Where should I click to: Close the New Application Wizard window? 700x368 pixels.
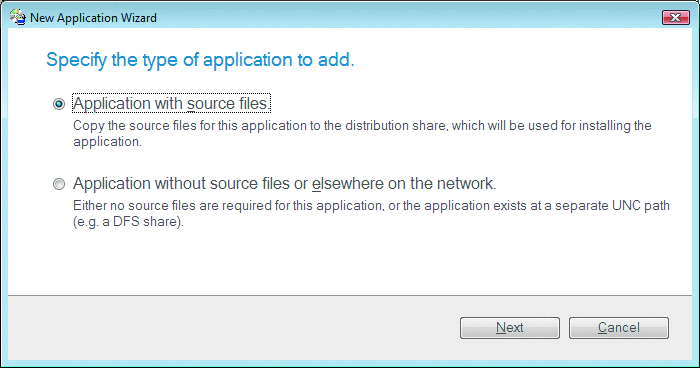pyautogui.click(x=675, y=17)
